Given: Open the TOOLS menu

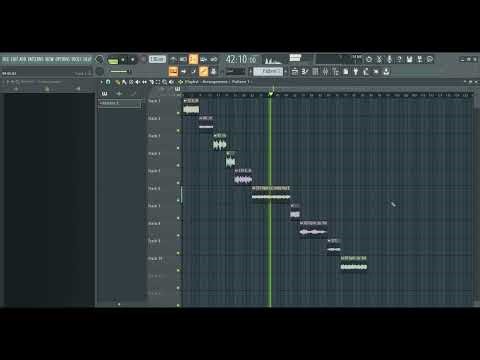Looking at the screenshot, I should point(76,59).
